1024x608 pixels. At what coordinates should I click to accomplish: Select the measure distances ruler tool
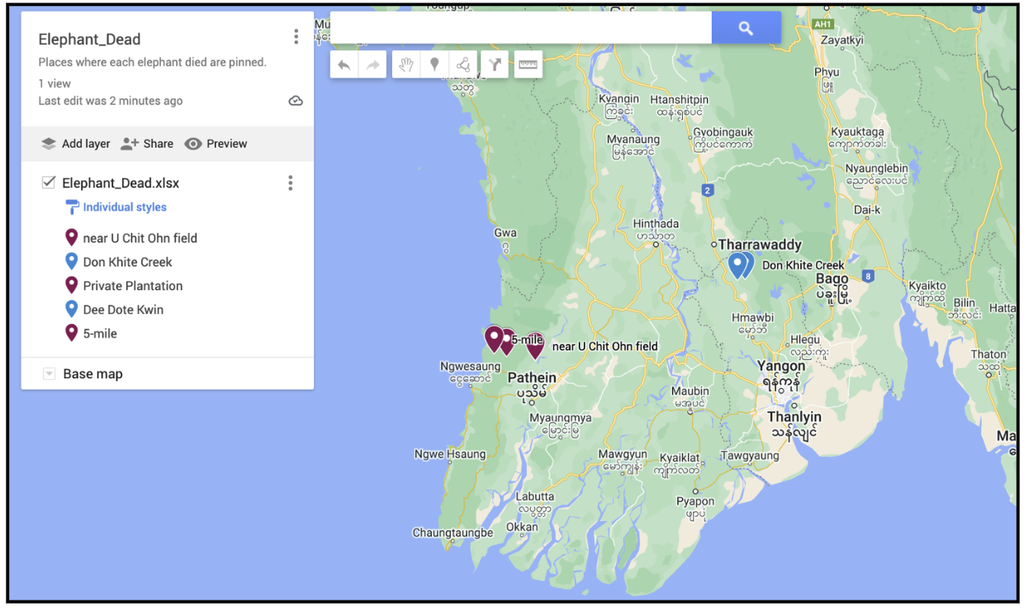528,65
